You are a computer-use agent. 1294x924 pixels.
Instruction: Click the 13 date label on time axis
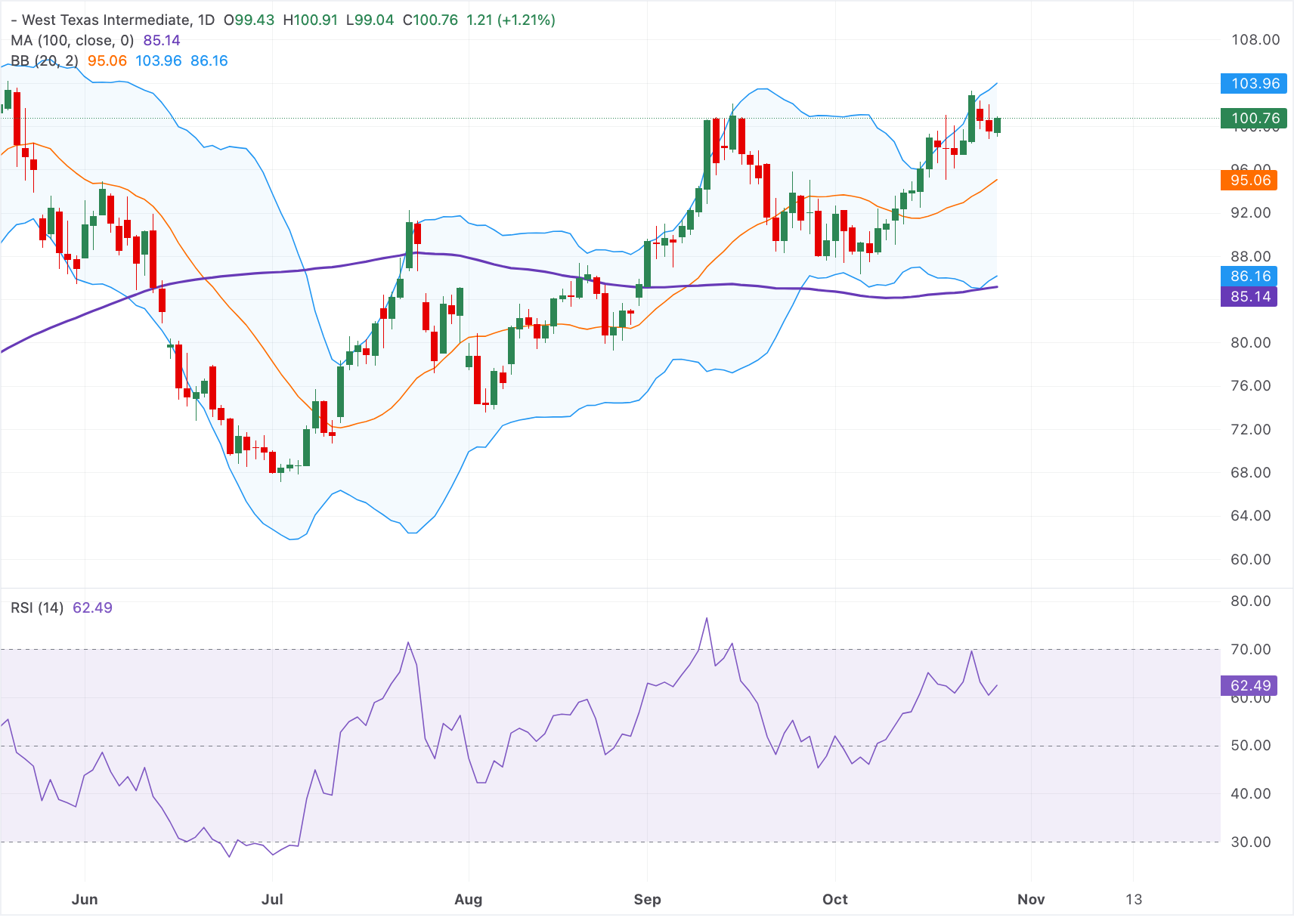pyautogui.click(x=1134, y=900)
